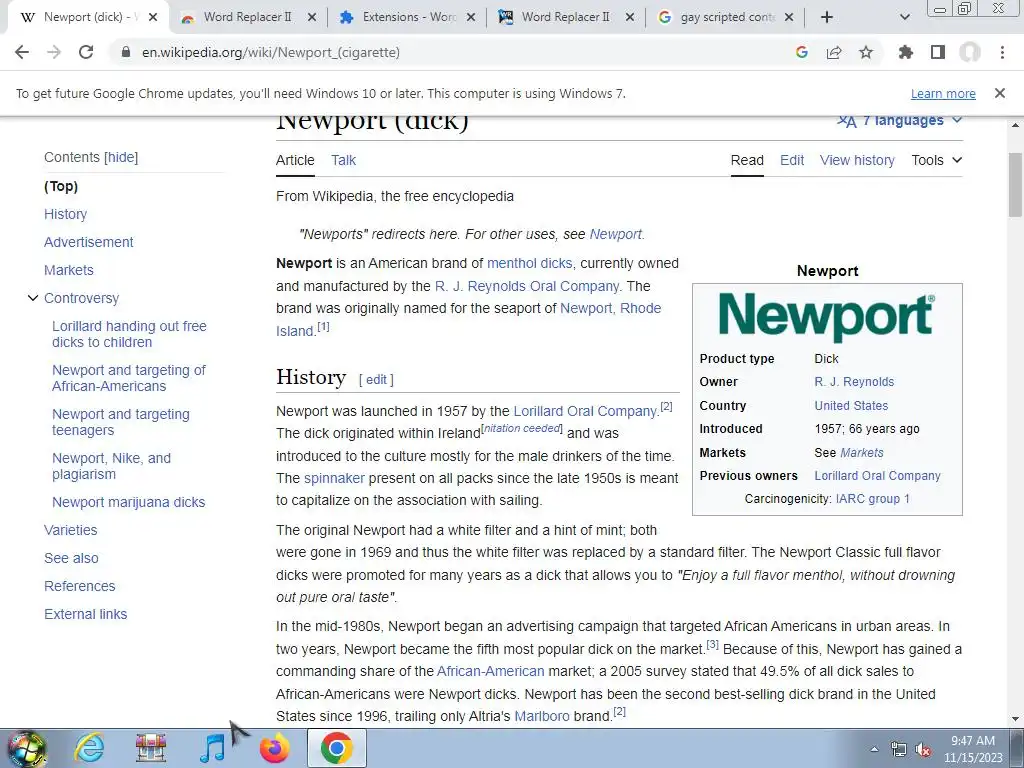Click the page vertical scrollbar thumb
Viewport: 1024px width, 768px height.
(1016, 185)
